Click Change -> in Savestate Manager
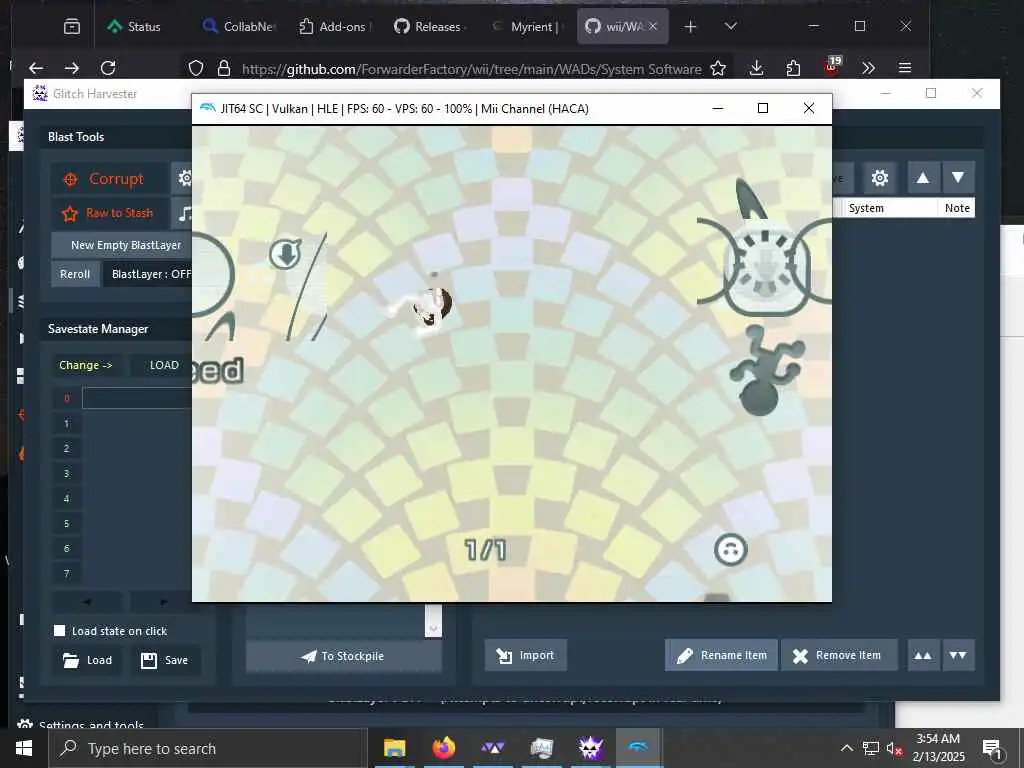 pos(86,365)
